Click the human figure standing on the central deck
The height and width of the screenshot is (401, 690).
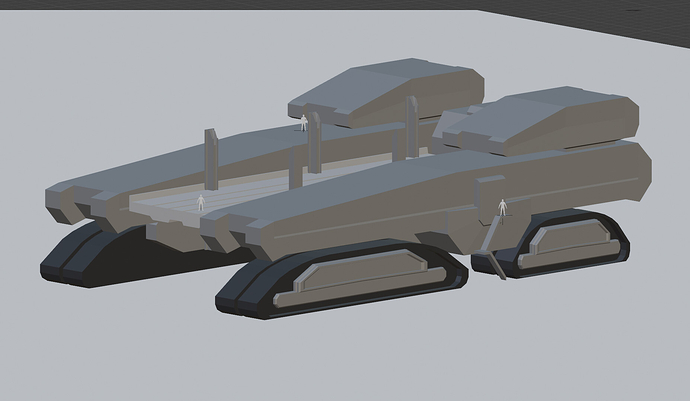tap(200, 202)
